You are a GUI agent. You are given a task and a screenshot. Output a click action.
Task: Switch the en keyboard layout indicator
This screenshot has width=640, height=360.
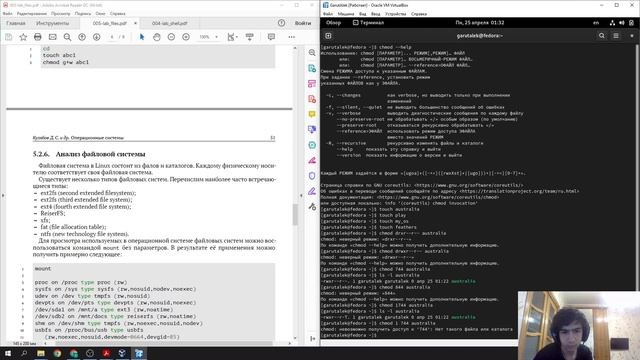[596, 23]
